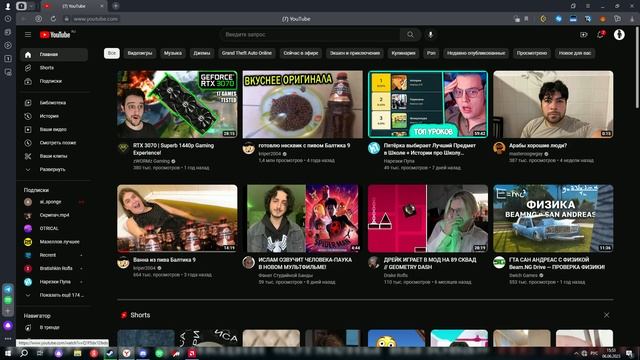Expand sidebar with Развернуть

pyautogui.click(x=54, y=169)
